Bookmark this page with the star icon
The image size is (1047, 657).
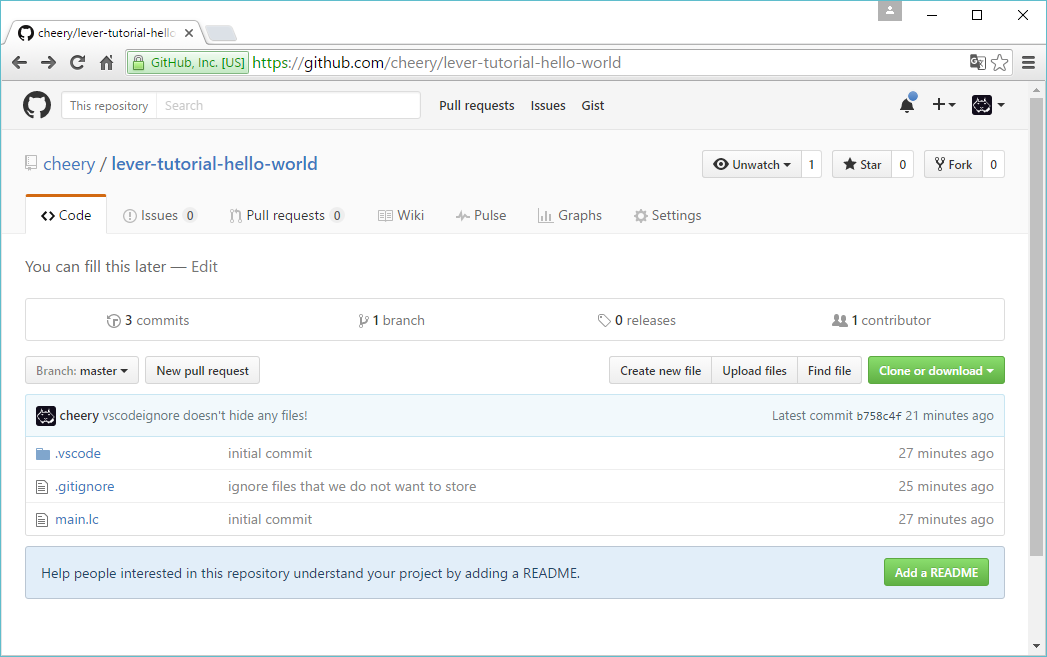click(999, 63)
